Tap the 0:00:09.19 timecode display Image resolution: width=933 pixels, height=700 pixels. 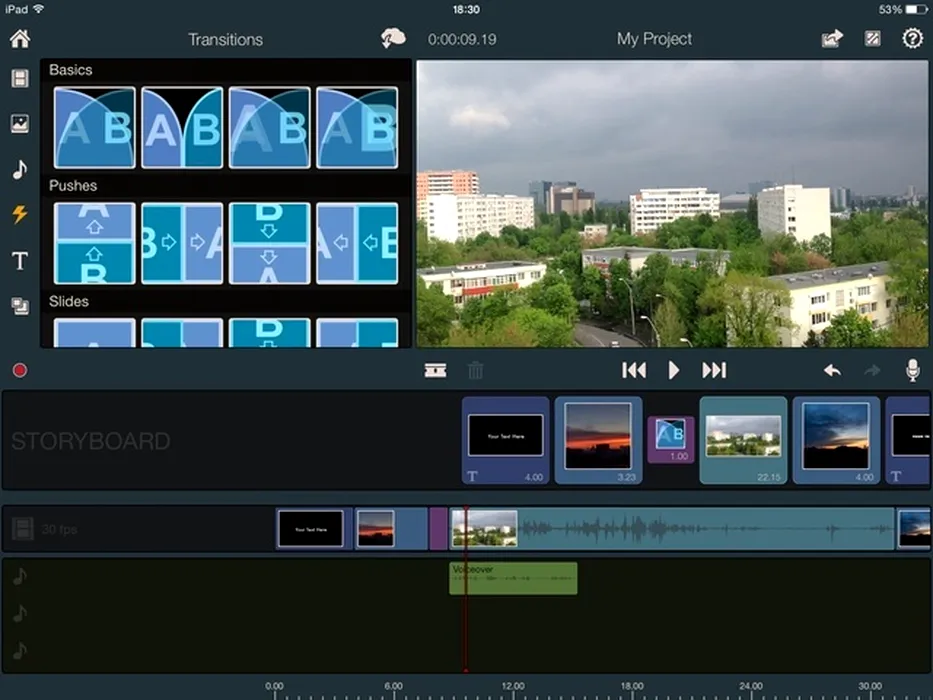(462, 39)
